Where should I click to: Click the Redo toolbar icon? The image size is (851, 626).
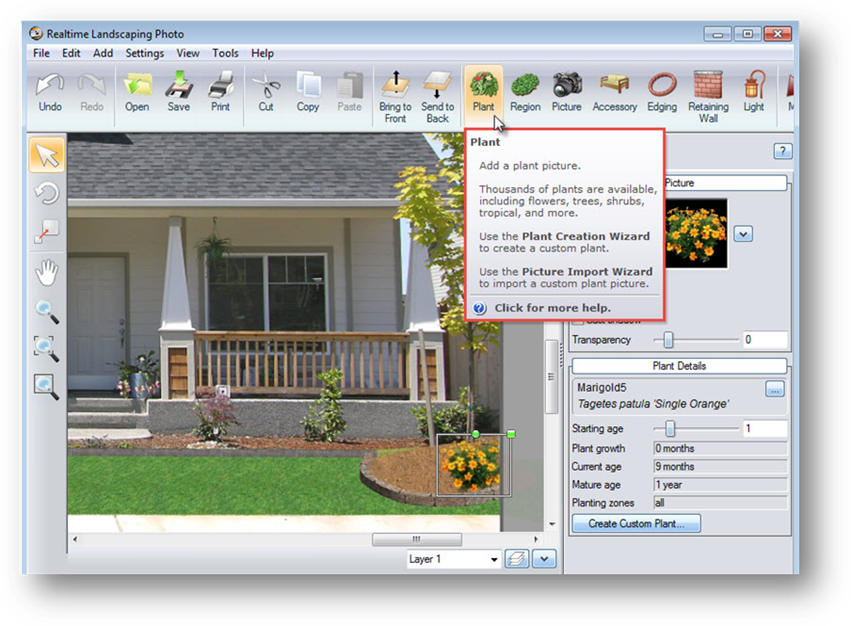pyautogui.click(x=92, y=92)
